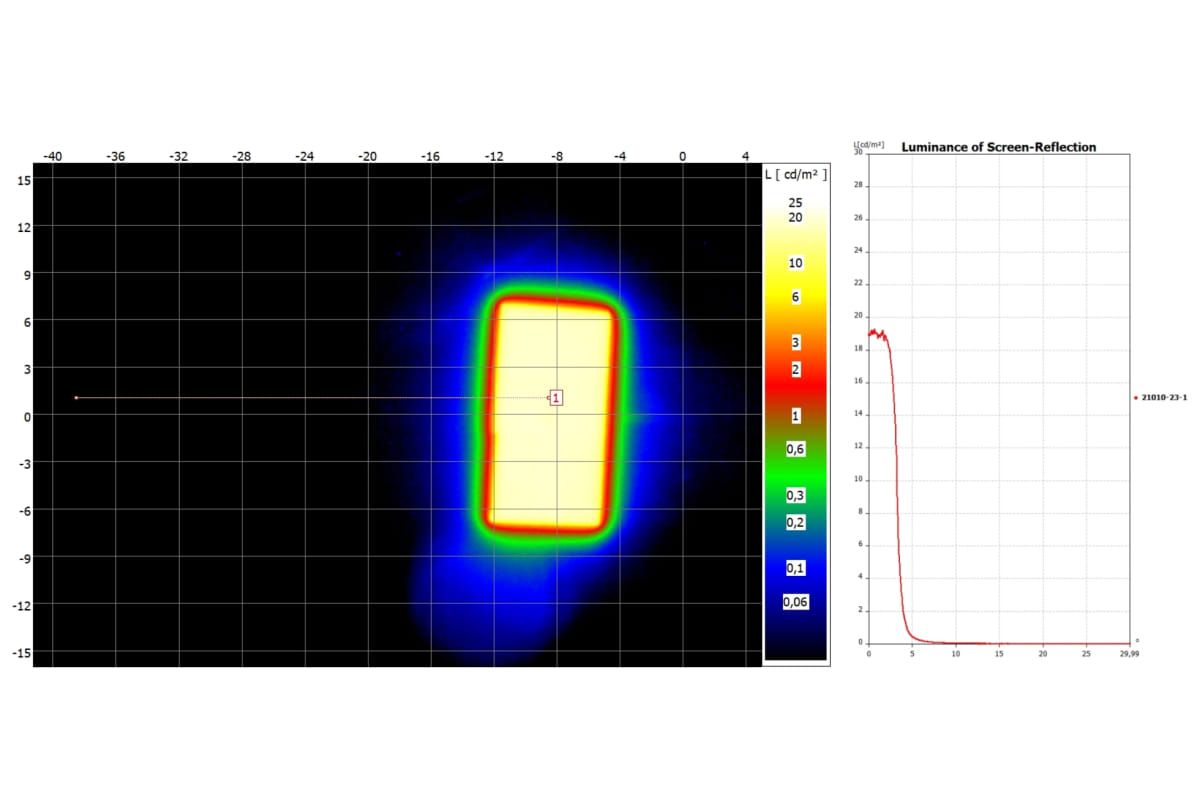Click the L [cd/m²] color scale header
The height and width of the screenshot is (808, 1200).
[795, 174]
